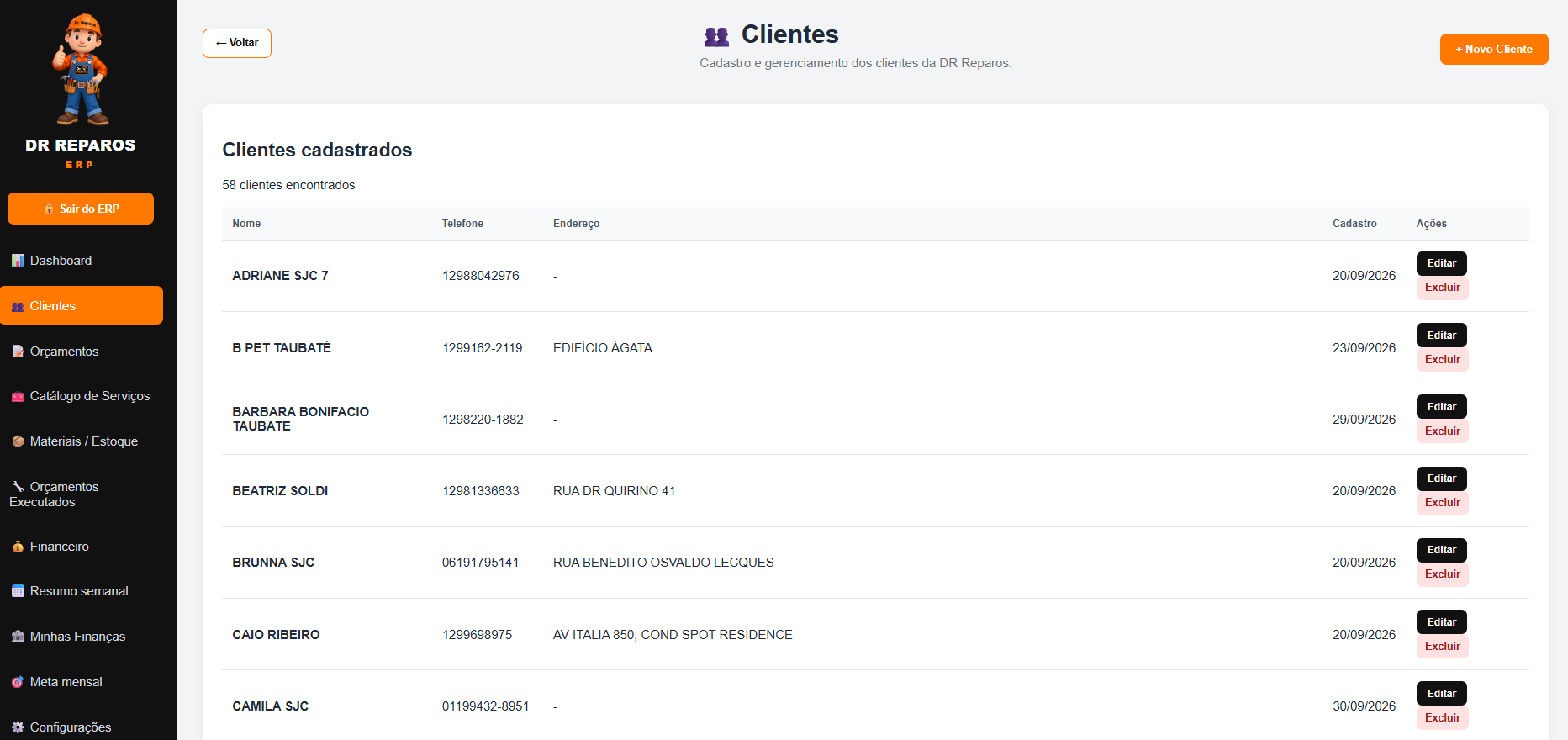Click the Meta mensal target icon
Viewport: 1568px width, 740px height.
[18, 682]
